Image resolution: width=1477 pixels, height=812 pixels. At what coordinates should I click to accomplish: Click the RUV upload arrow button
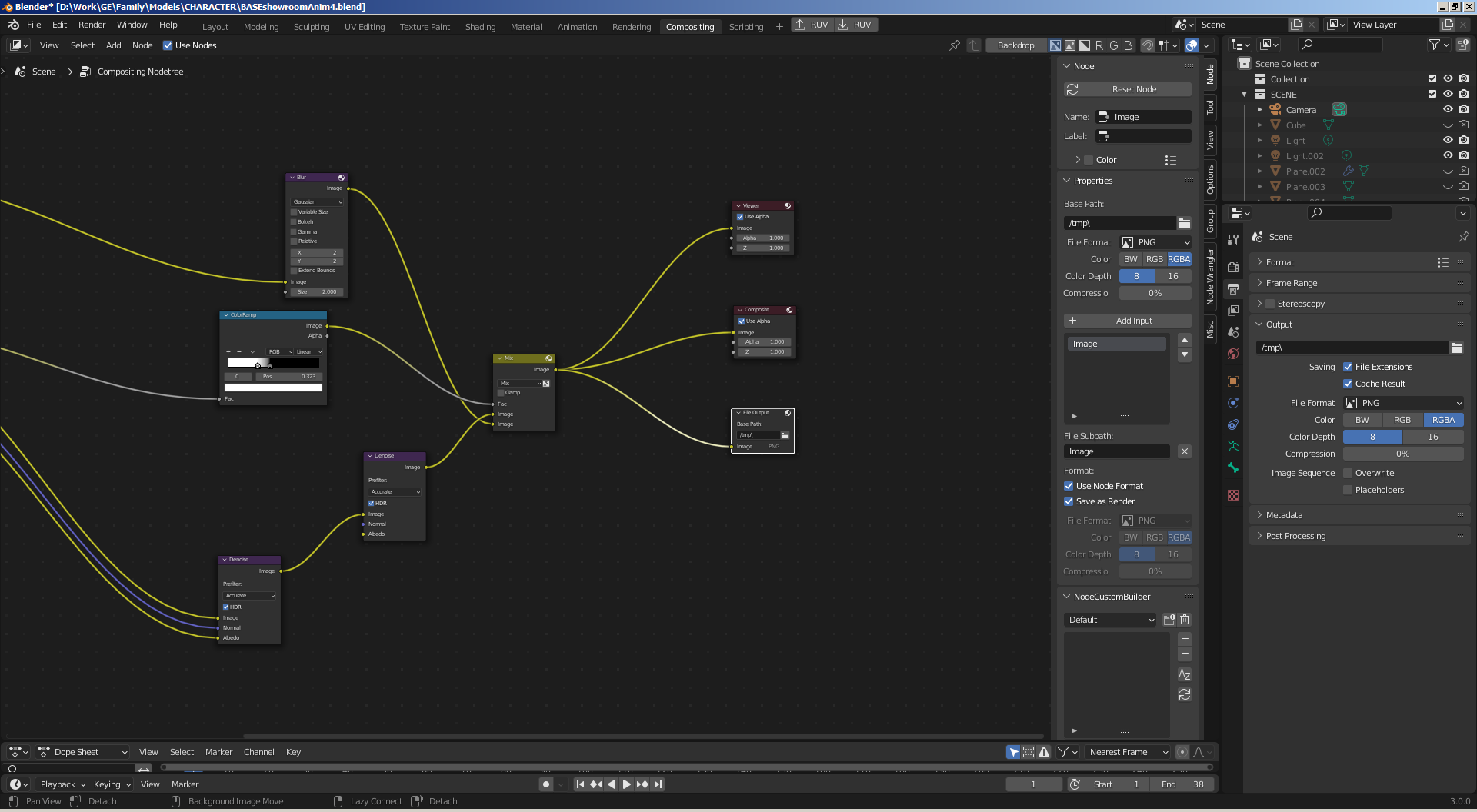tap(812, 25)
